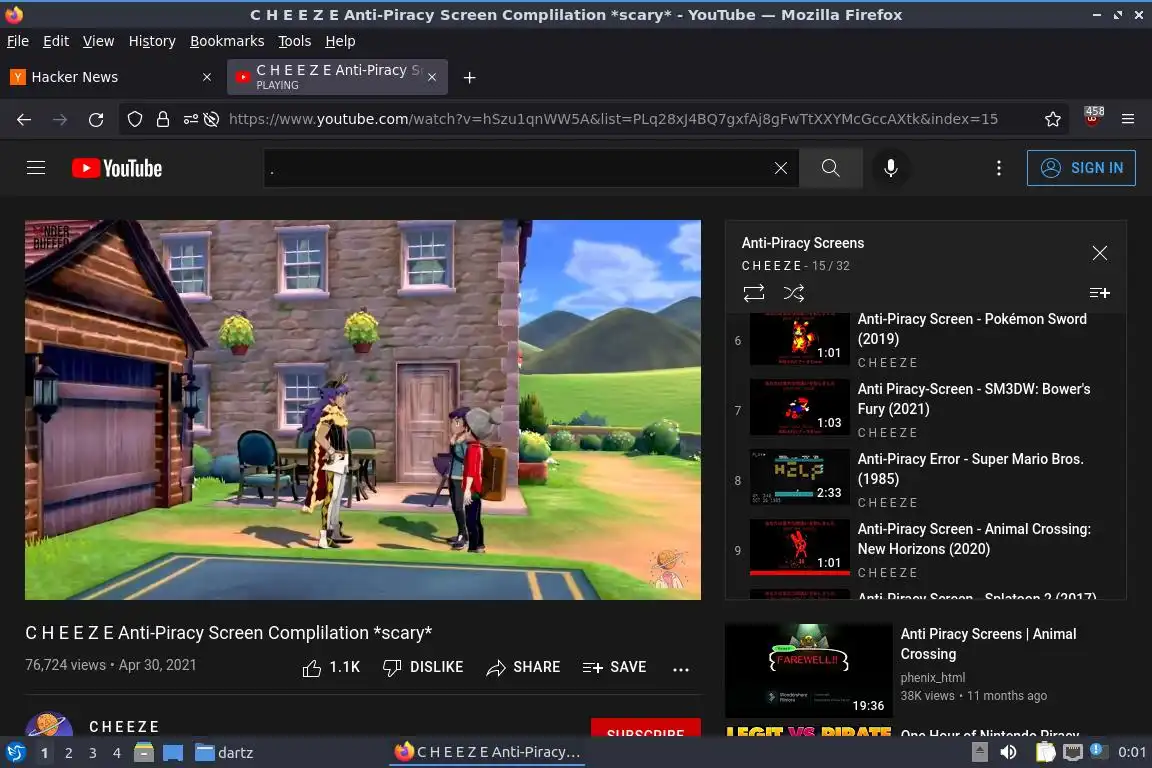Open the History menu

click(x=152, y=41)
